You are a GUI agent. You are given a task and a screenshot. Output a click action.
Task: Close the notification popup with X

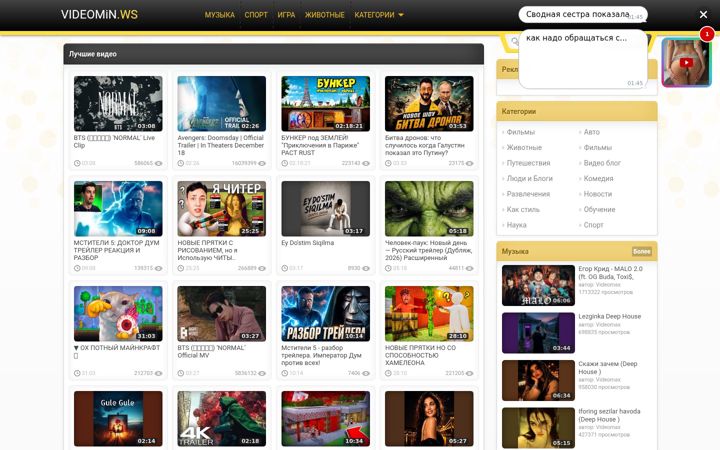703,15
